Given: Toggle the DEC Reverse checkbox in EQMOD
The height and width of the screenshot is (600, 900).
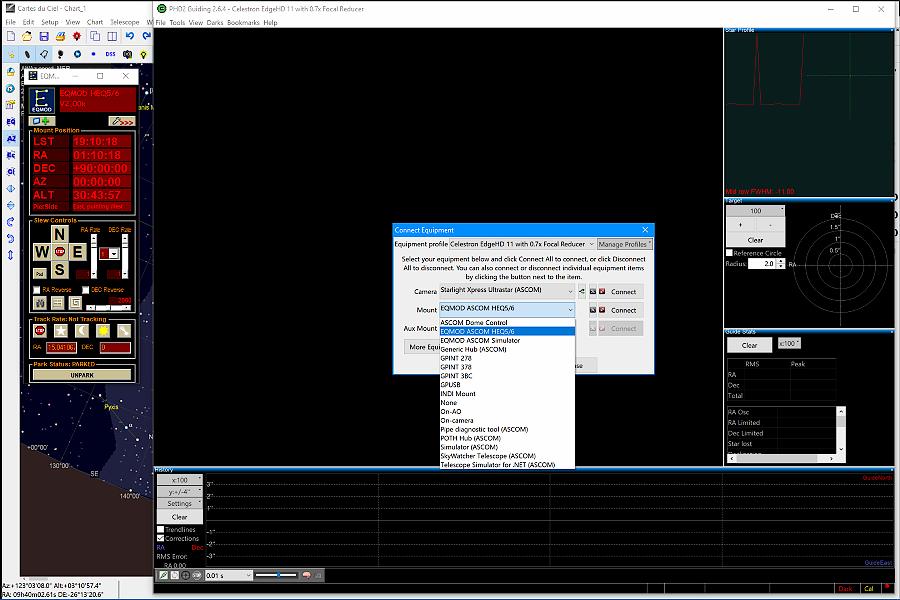Looking at the screenshot, I should 86,290.
